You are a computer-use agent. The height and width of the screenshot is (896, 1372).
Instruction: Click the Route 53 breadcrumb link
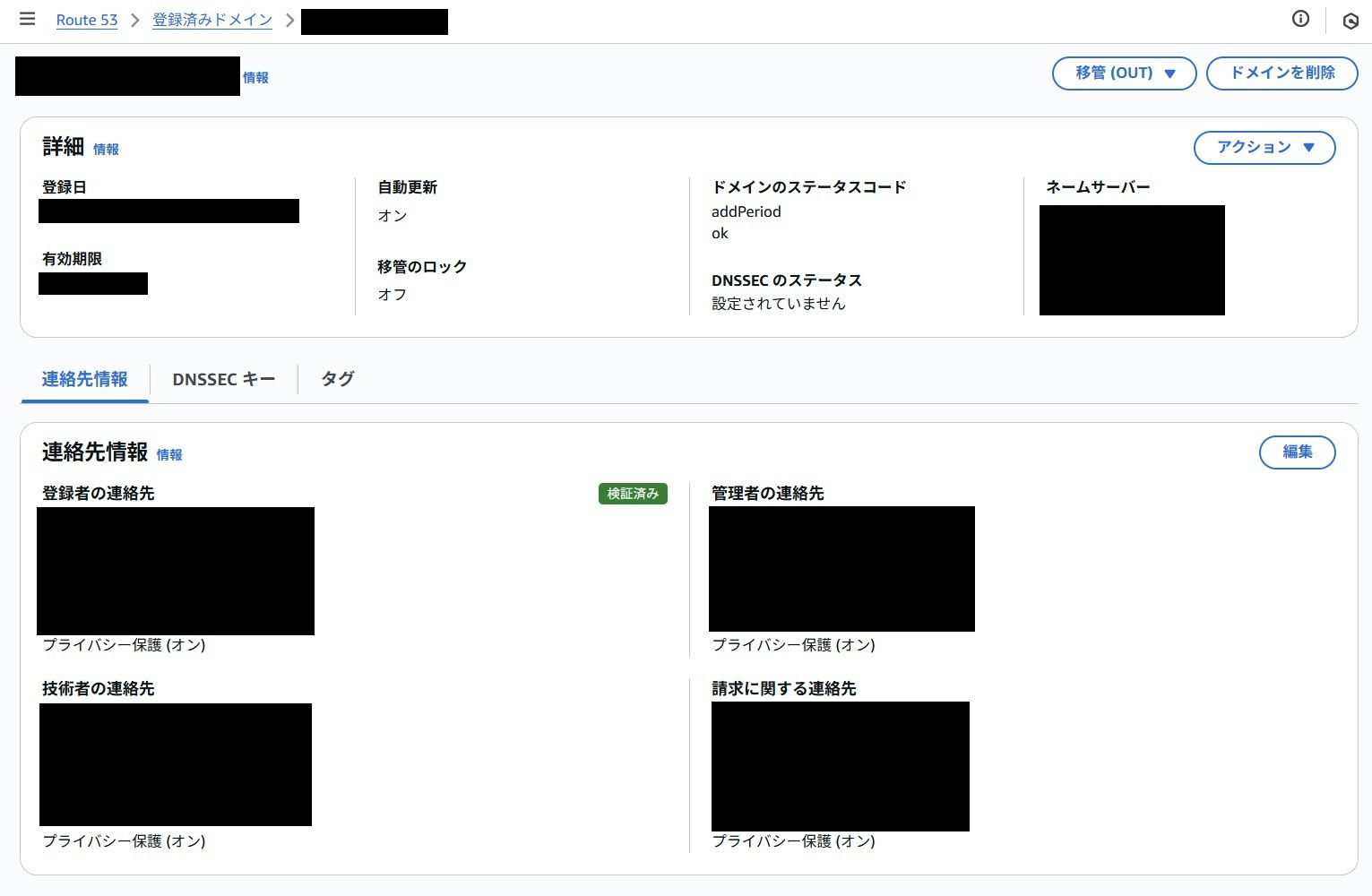click(x=87, y=20)
